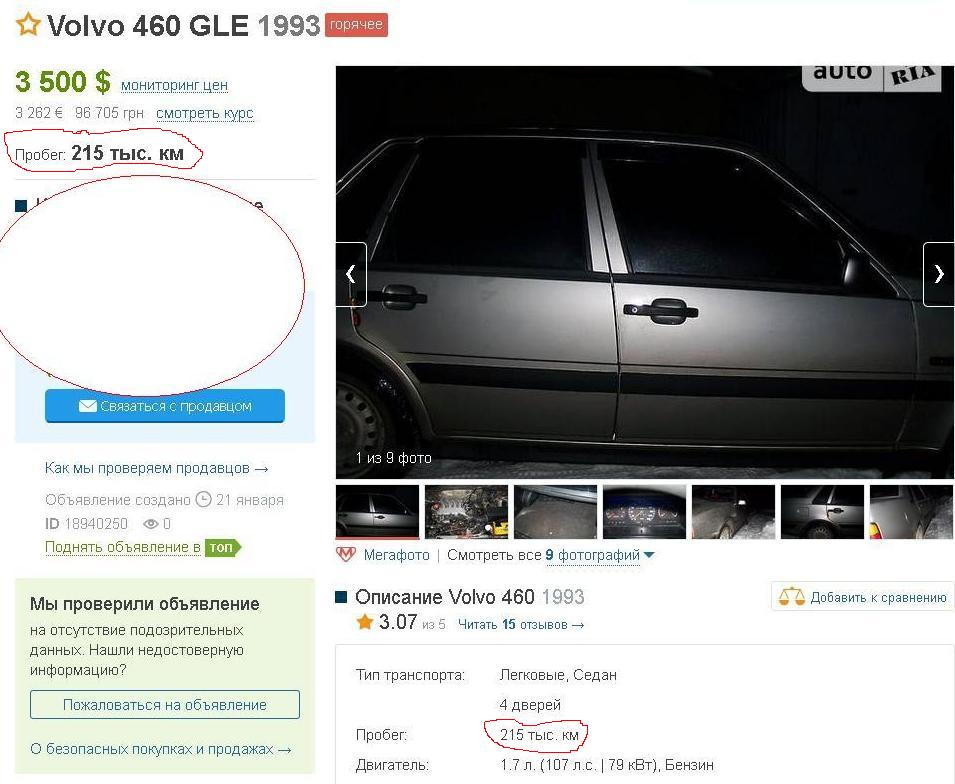Show the next photo with right arrow
955x784 pixels.
(x=939, y=274)
